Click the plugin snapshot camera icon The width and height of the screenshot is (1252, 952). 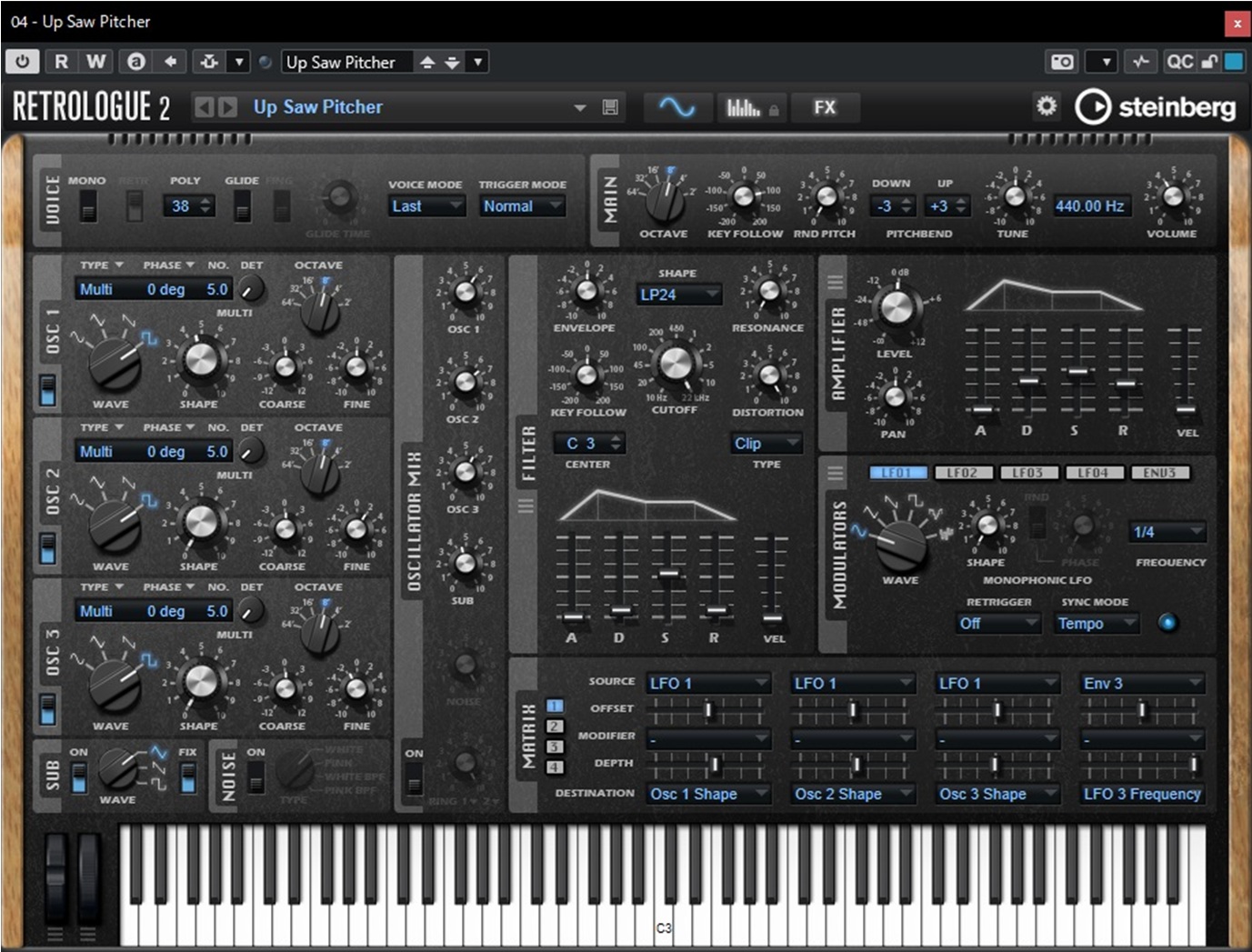coord(1062,62)
